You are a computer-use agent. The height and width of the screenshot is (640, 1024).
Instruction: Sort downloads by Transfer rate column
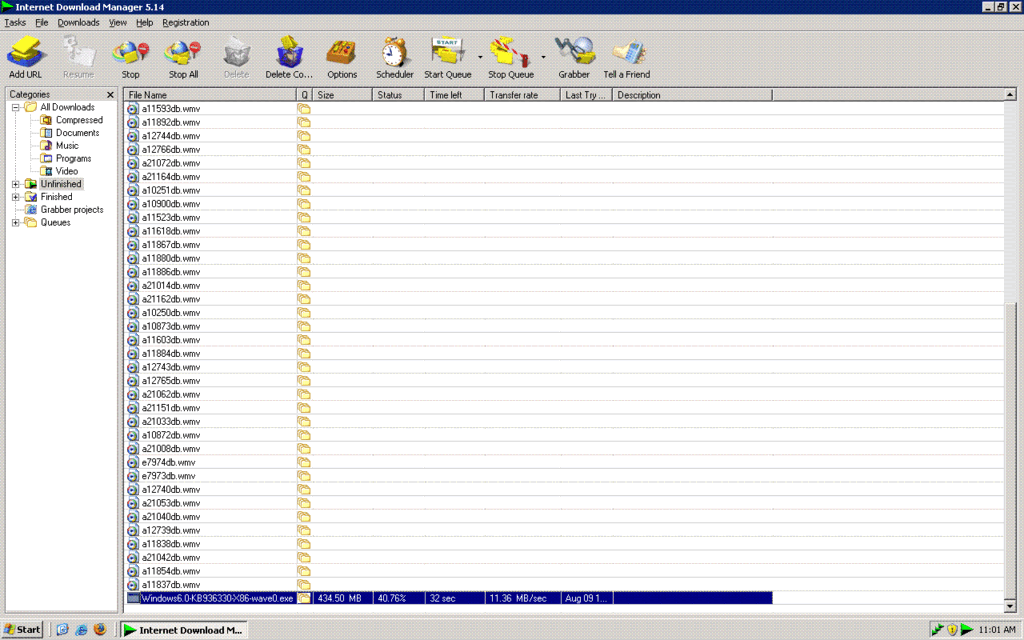pyautogui.click(x=522, y=95)
